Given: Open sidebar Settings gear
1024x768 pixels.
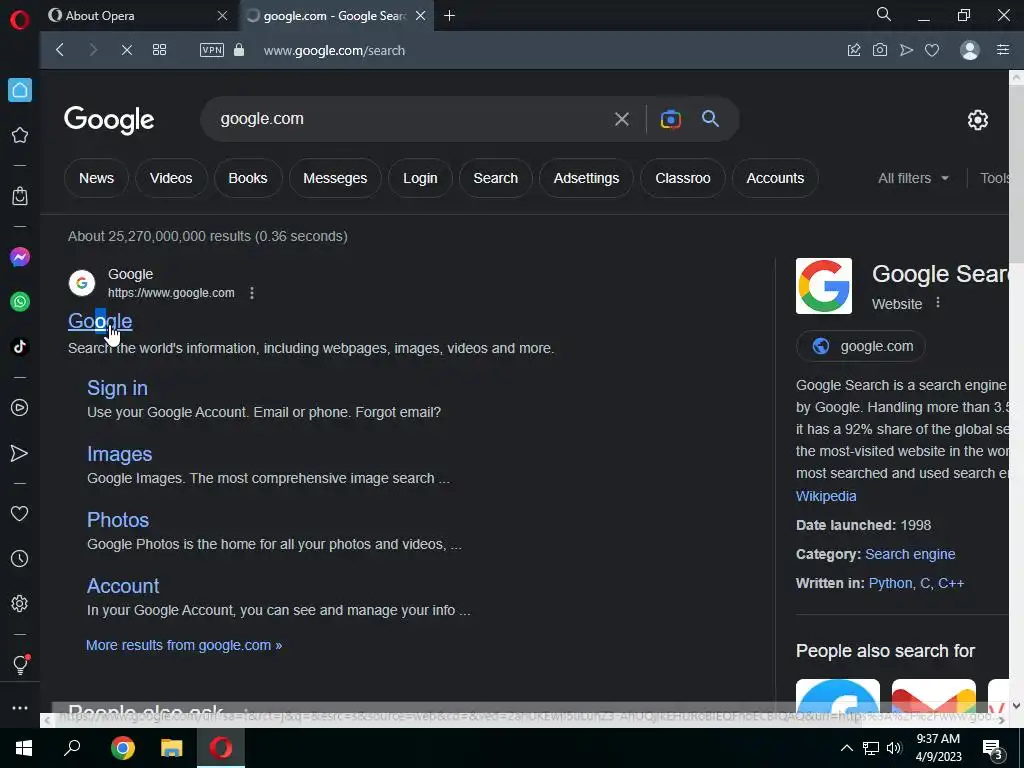Looking at the screenshot, I should [x=20, y=603].
